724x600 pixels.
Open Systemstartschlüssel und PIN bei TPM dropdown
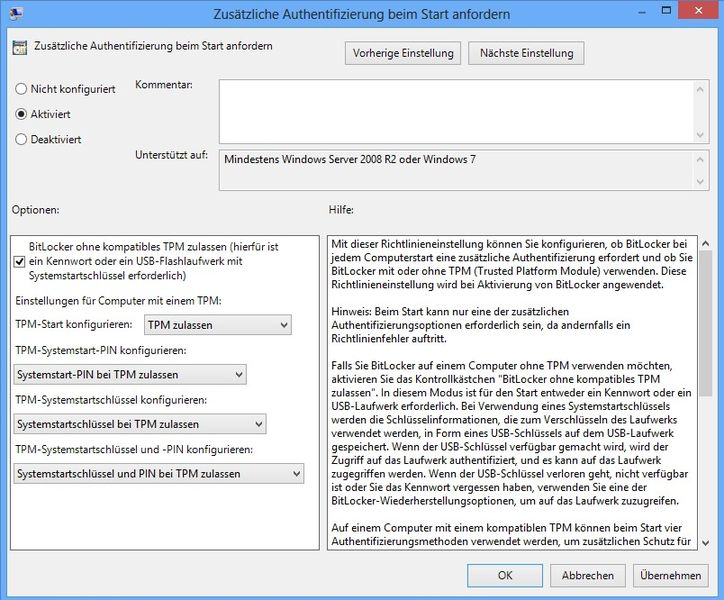click(x=158, y=473)
